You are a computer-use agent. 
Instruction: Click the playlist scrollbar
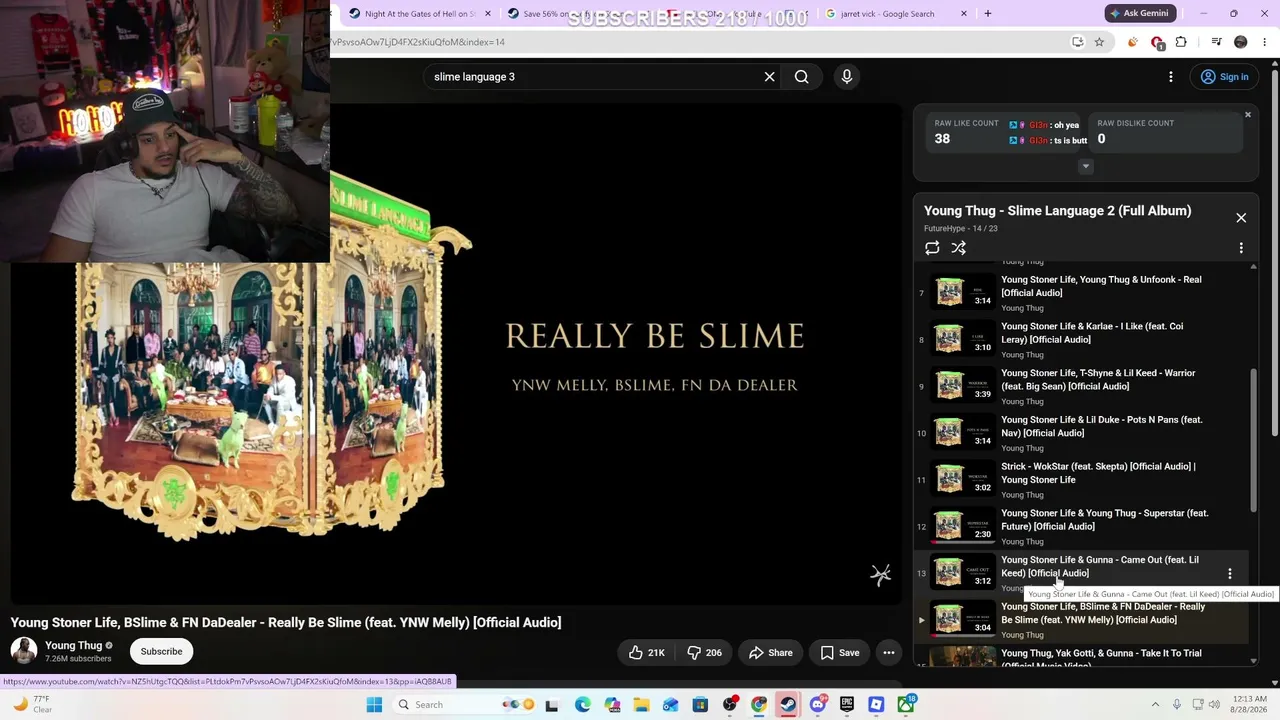(1254, 440)
